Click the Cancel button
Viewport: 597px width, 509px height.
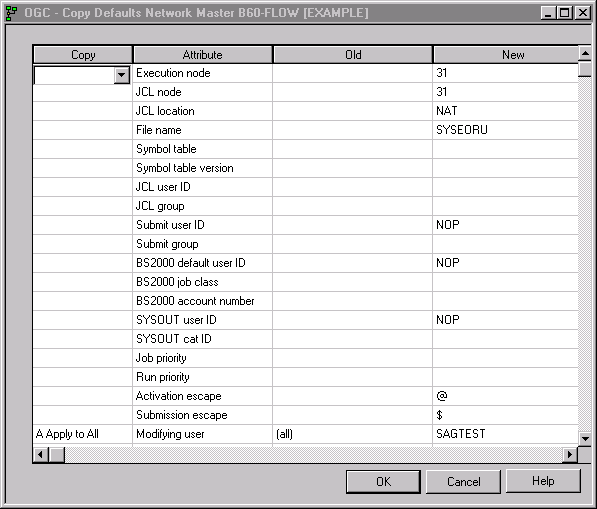tap(463, 482)
